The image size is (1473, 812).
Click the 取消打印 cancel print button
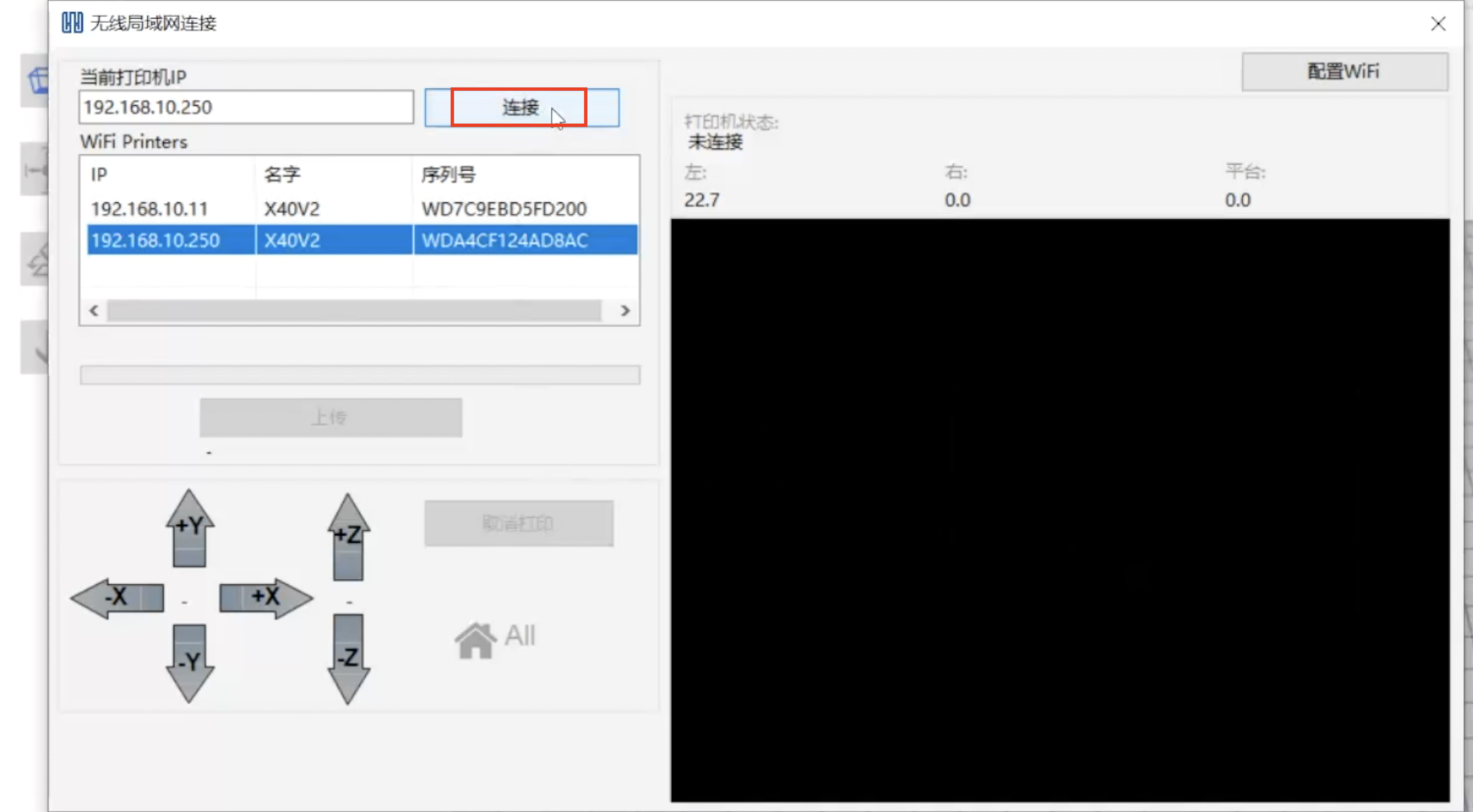tap(518, 523)
